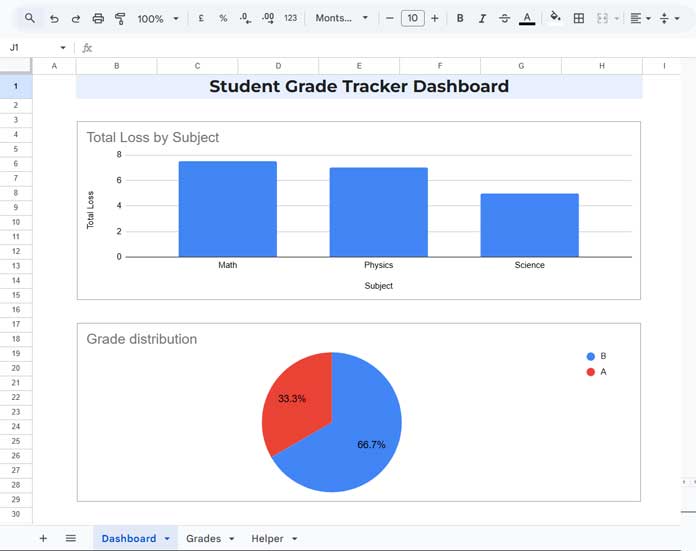
Task: Click the Total Loss axis label
Action: point(91,210)
